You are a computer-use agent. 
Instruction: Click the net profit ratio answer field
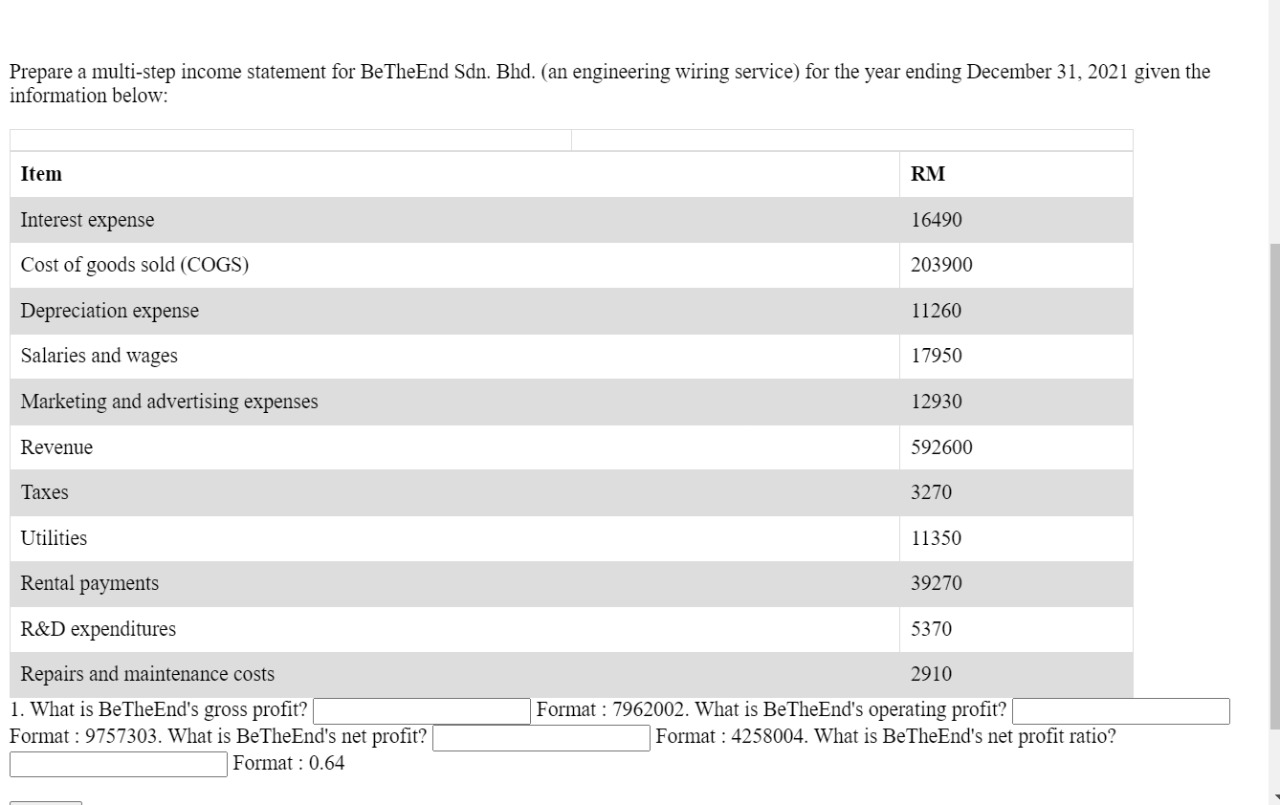[117, 764]
